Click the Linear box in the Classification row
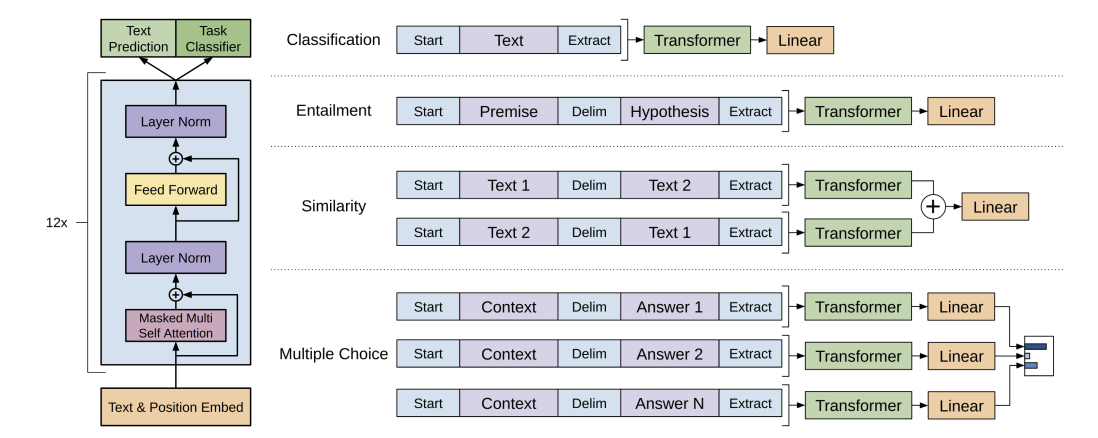The image size is (1098, 438). coord(800,40)
